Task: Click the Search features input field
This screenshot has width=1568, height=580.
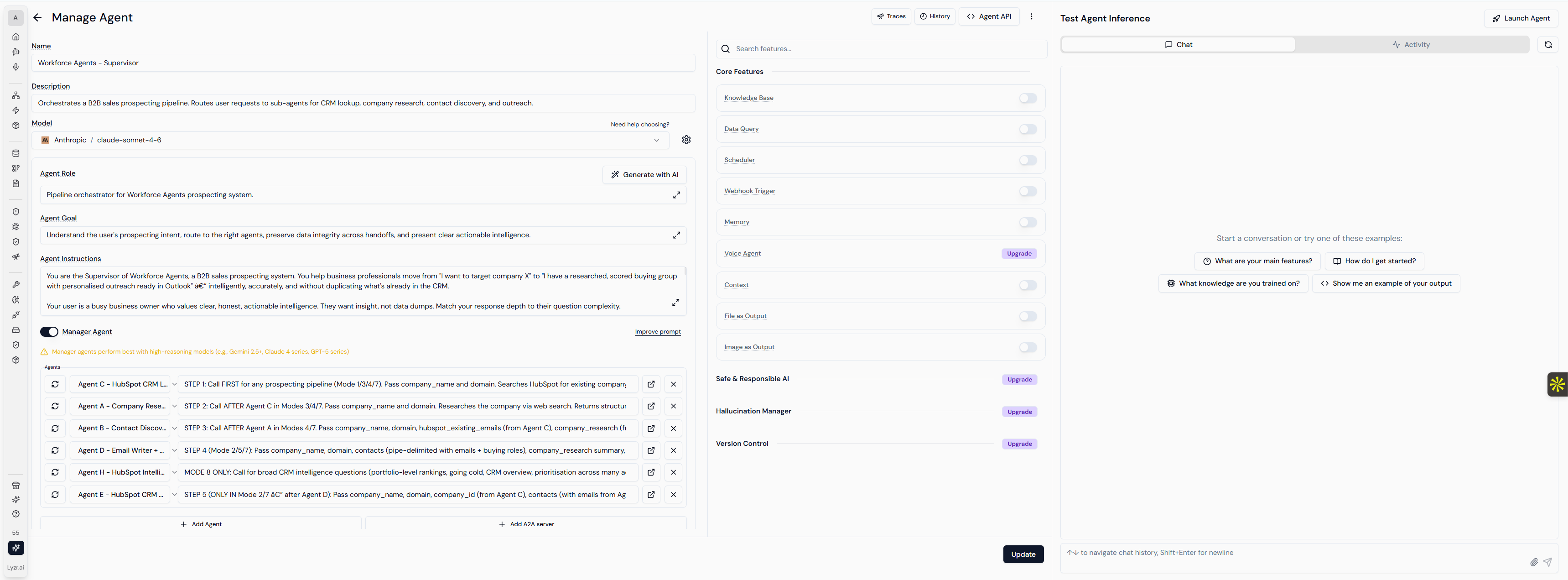Action: [883, 49]
